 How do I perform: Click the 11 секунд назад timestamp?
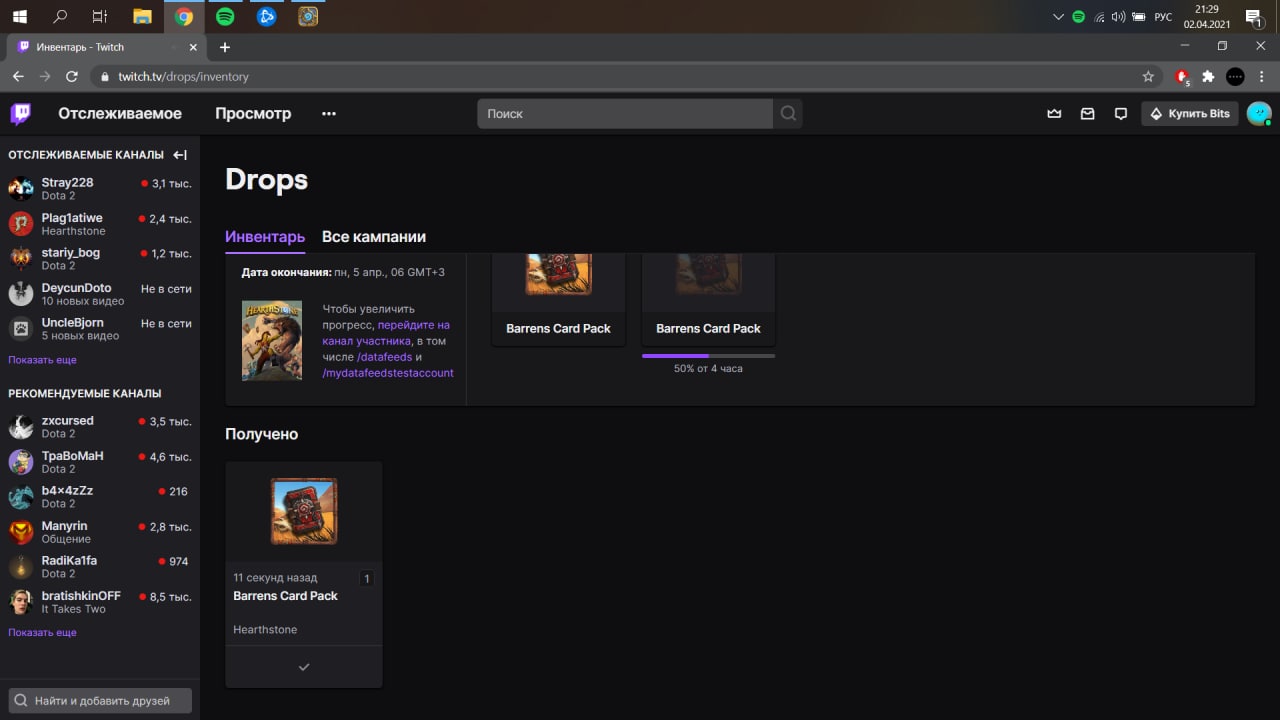pos(275,577)
